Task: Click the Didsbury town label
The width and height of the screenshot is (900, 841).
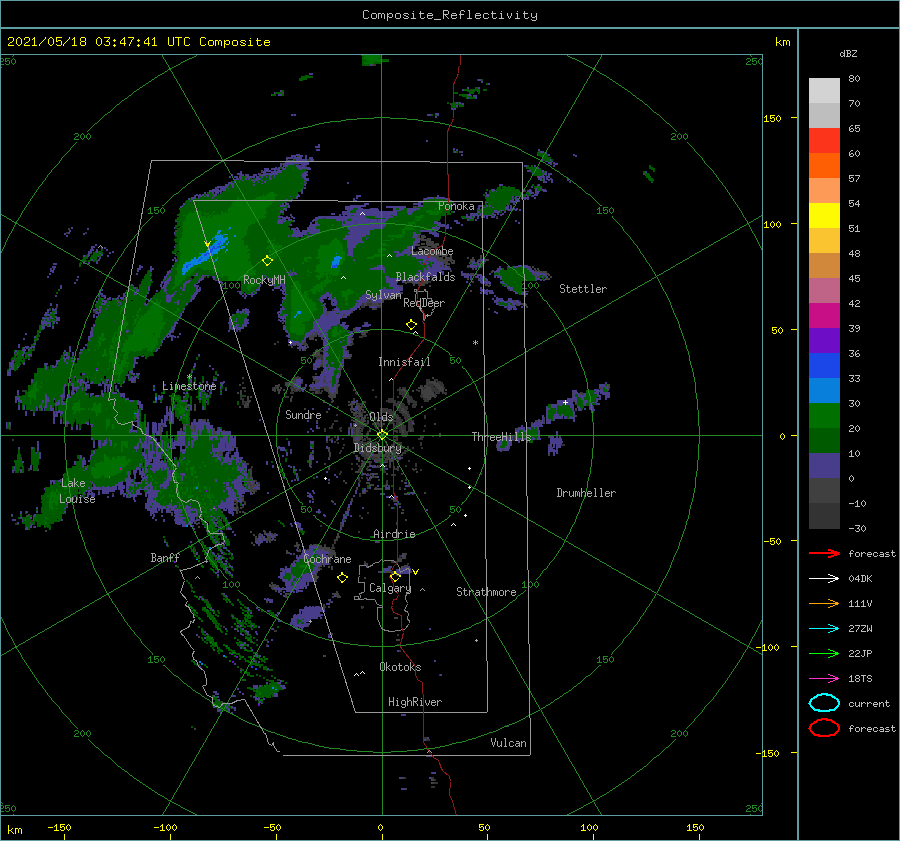Action: [x=378, y=448]
